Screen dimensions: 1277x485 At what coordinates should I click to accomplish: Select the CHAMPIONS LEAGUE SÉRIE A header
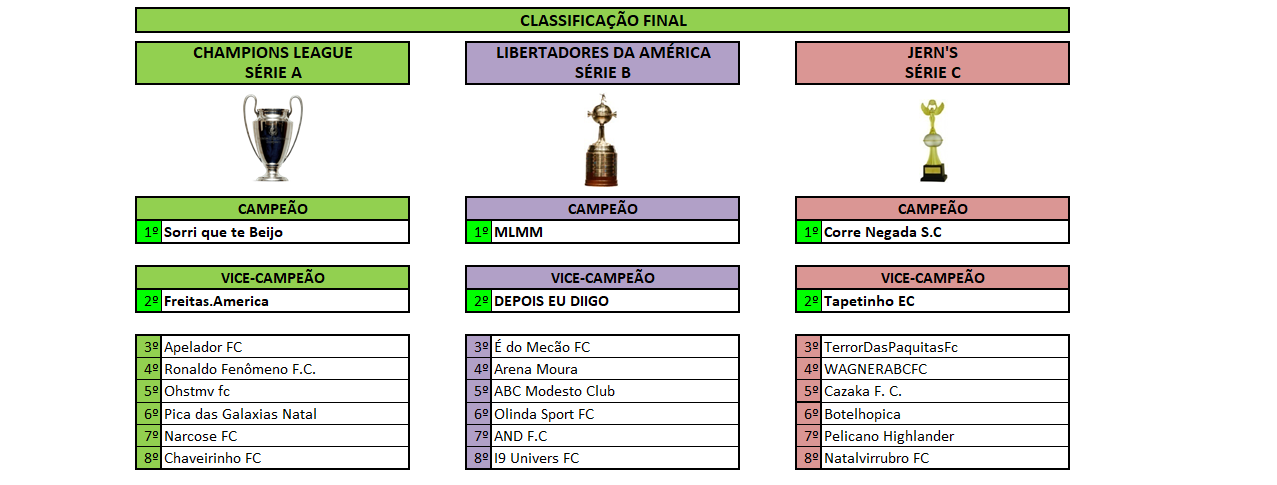tap(272, 62)
